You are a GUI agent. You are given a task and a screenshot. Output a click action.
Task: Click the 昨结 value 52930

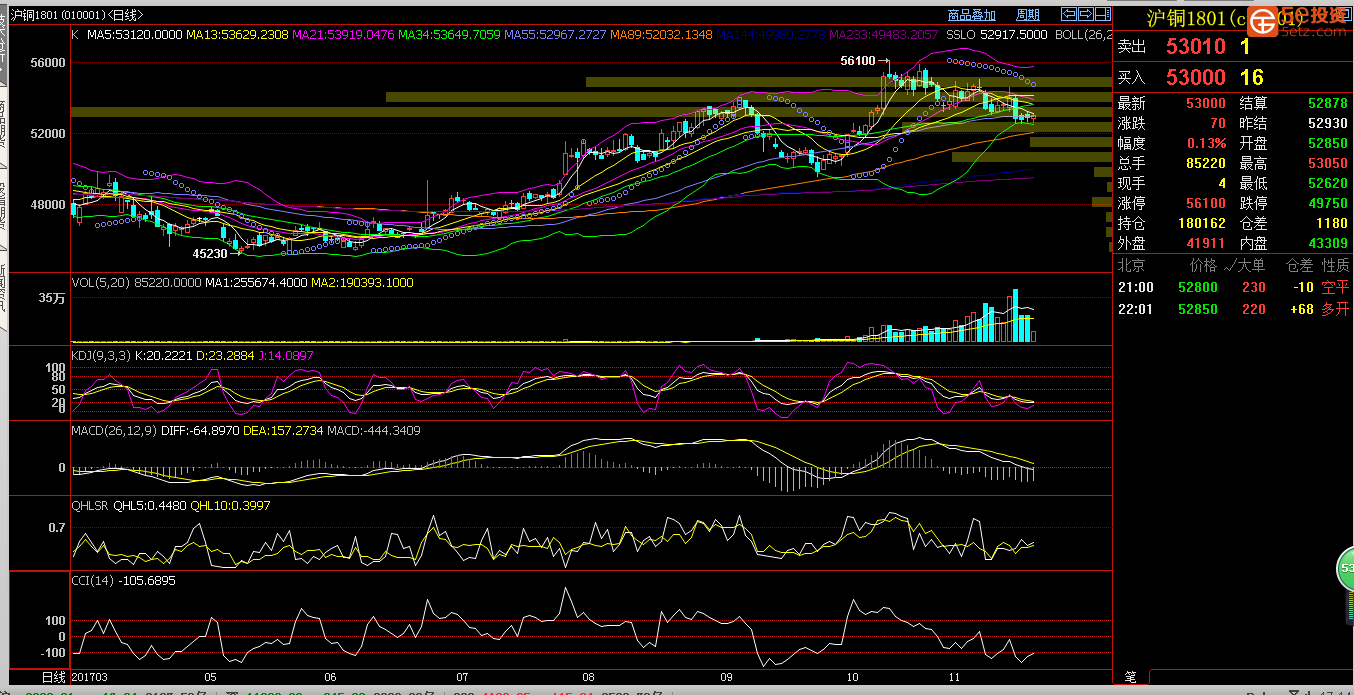tap(1328, 124)
